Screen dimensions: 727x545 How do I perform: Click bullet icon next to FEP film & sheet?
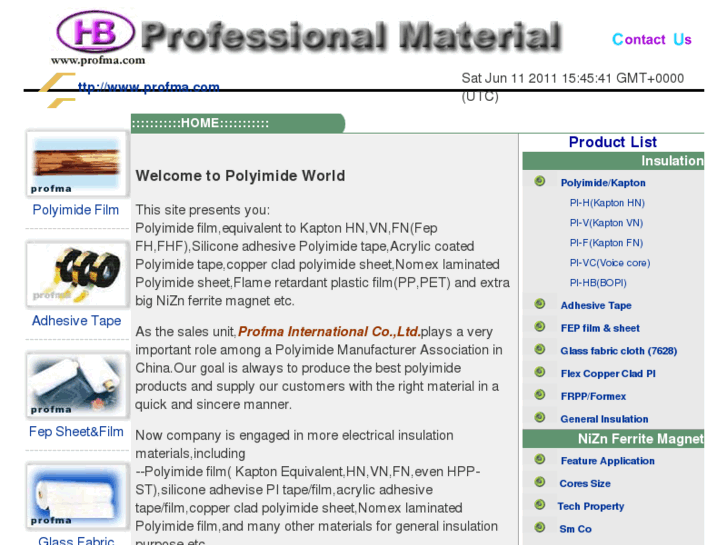(x=540, y=327)
